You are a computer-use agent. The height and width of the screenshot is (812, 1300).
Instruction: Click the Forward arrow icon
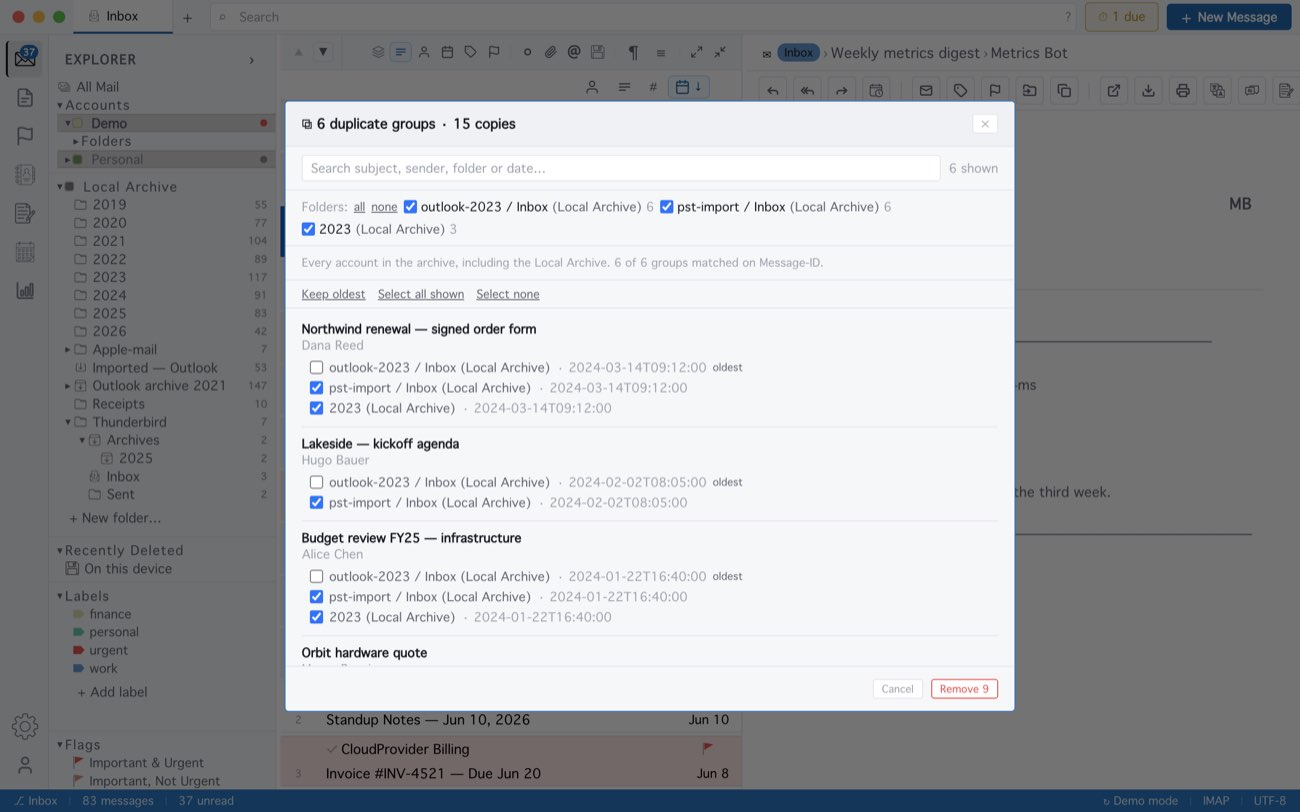pos(841,91)
